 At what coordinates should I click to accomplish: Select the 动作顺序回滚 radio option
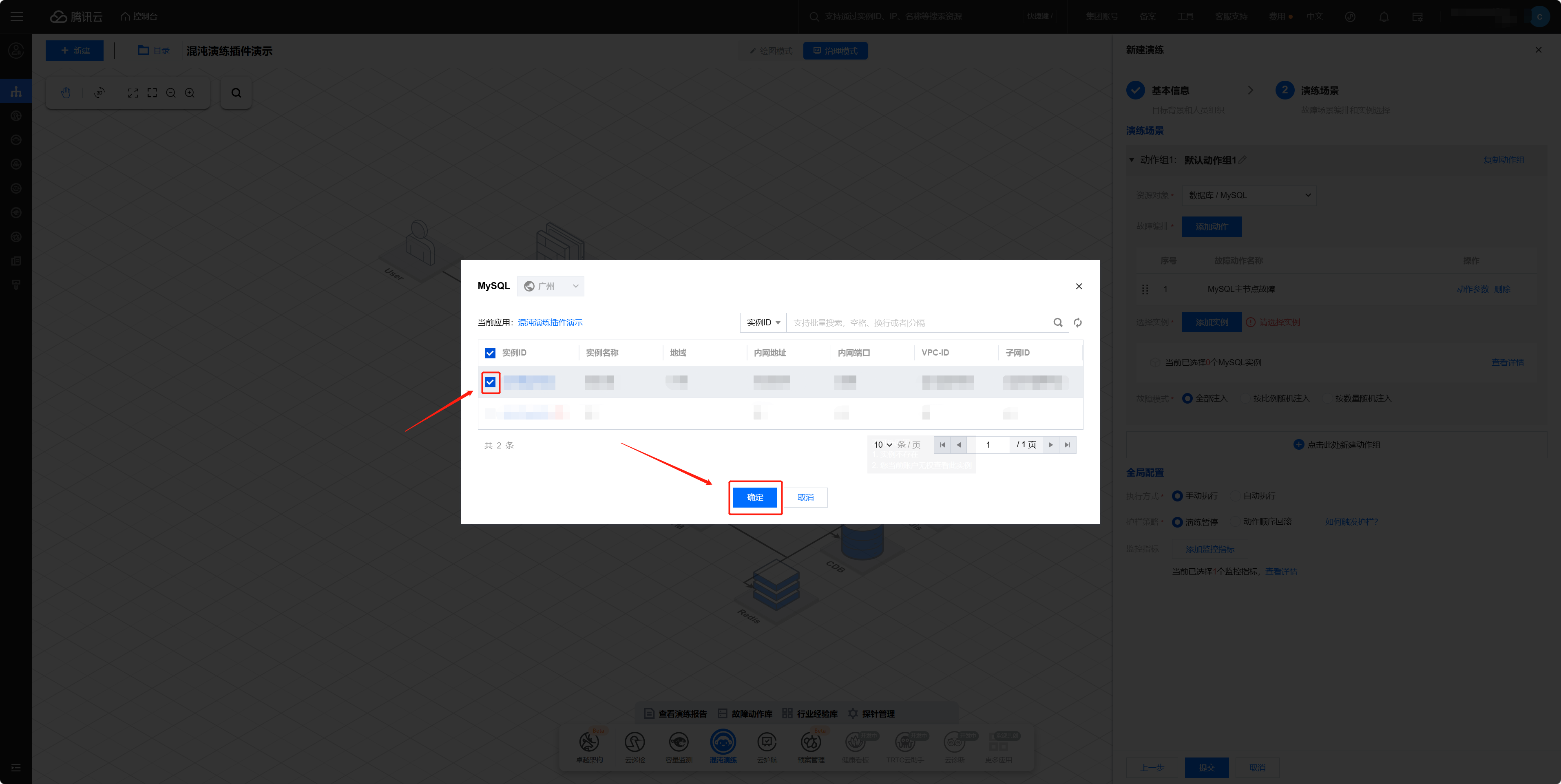pos(1235,522)
